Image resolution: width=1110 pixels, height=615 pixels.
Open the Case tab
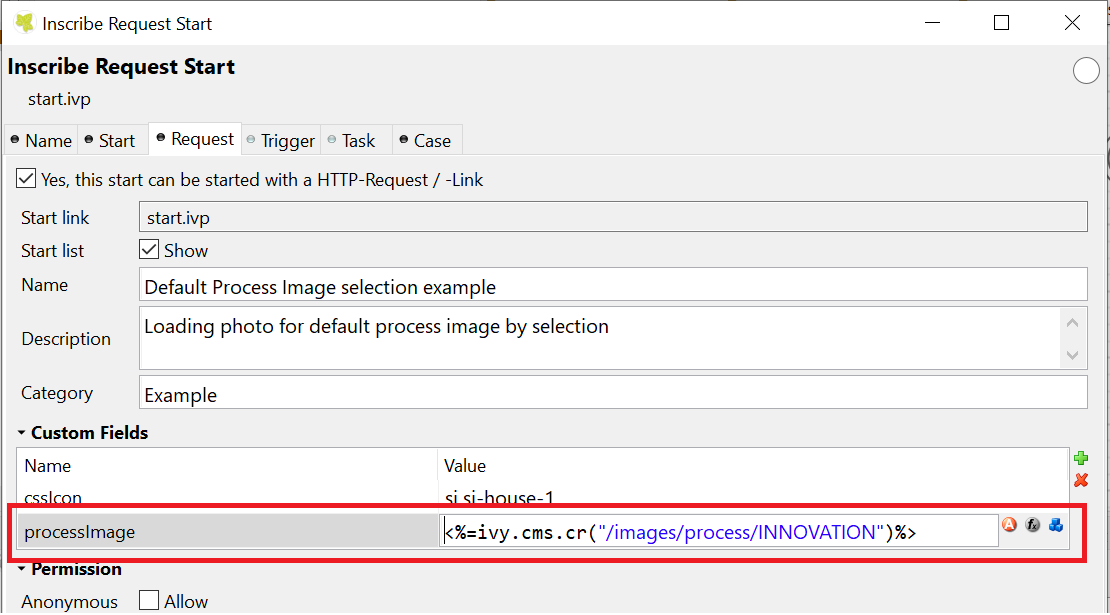tap(424, 141)
